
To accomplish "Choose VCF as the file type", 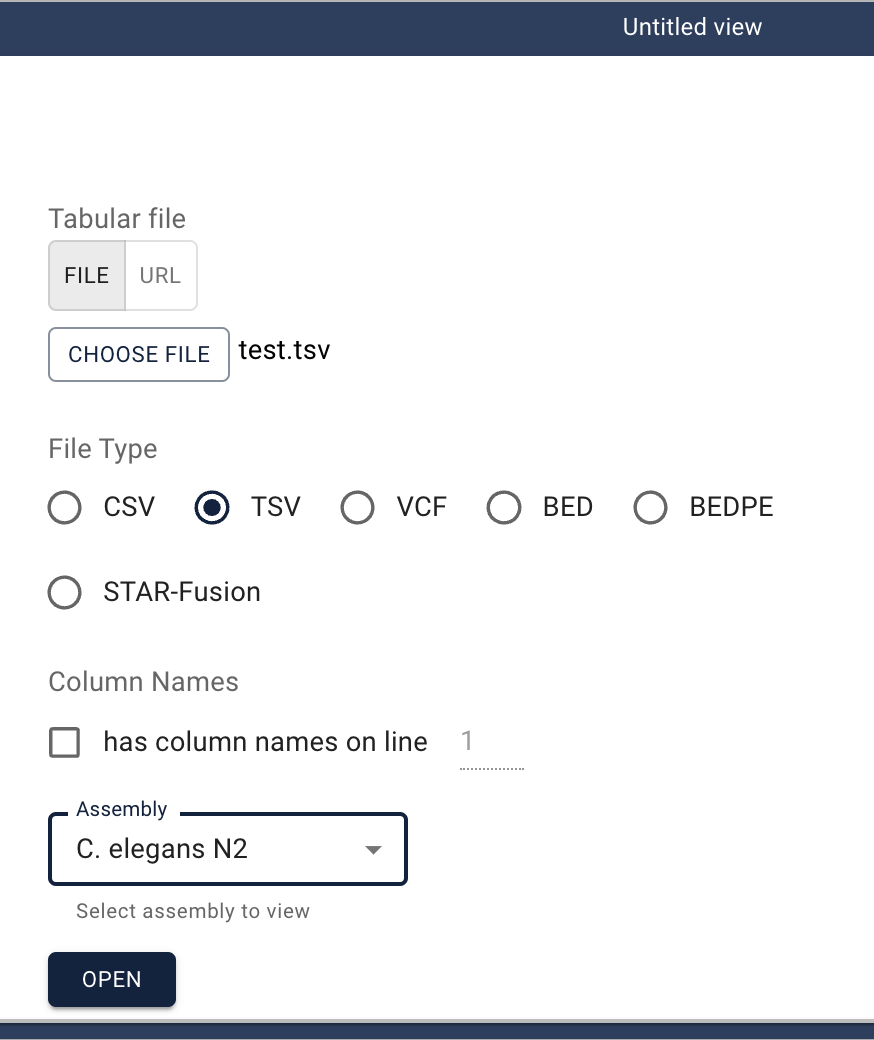I will point(358,508).
